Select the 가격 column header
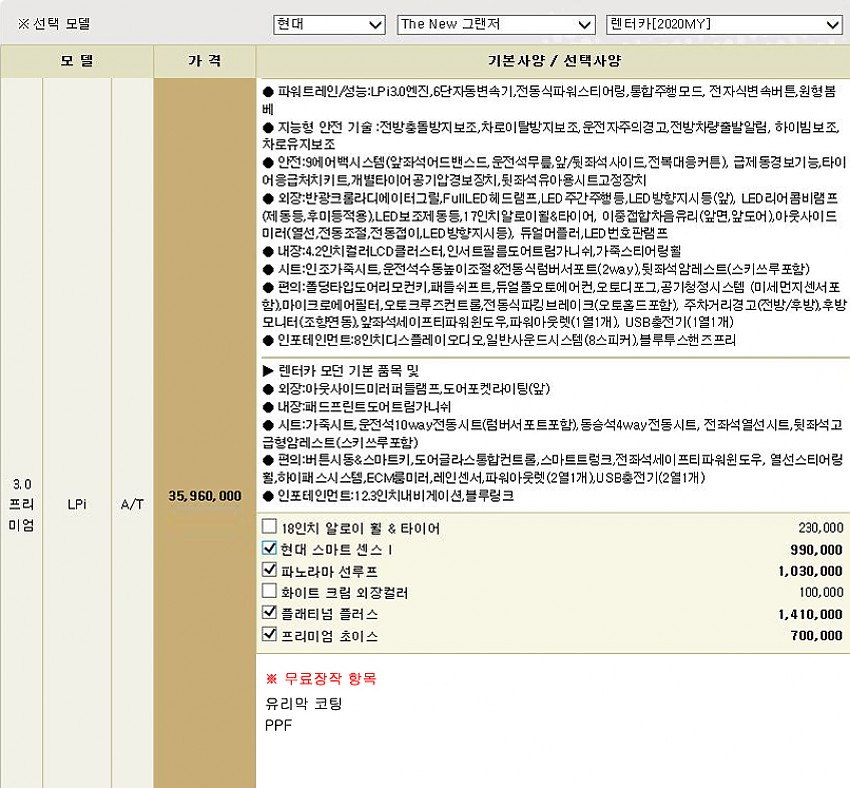 pos(204,60)
